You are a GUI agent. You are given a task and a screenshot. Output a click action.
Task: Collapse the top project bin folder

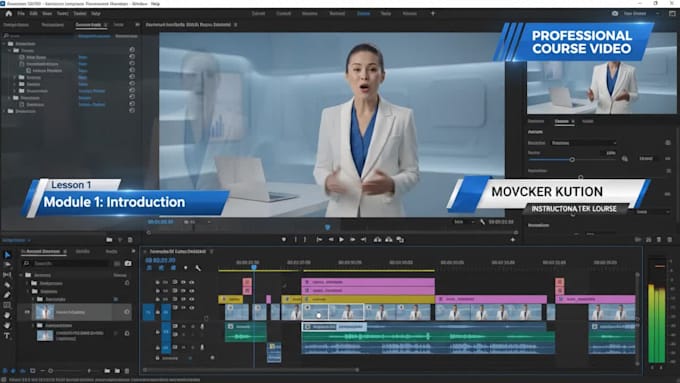click(x=21, y=275)
